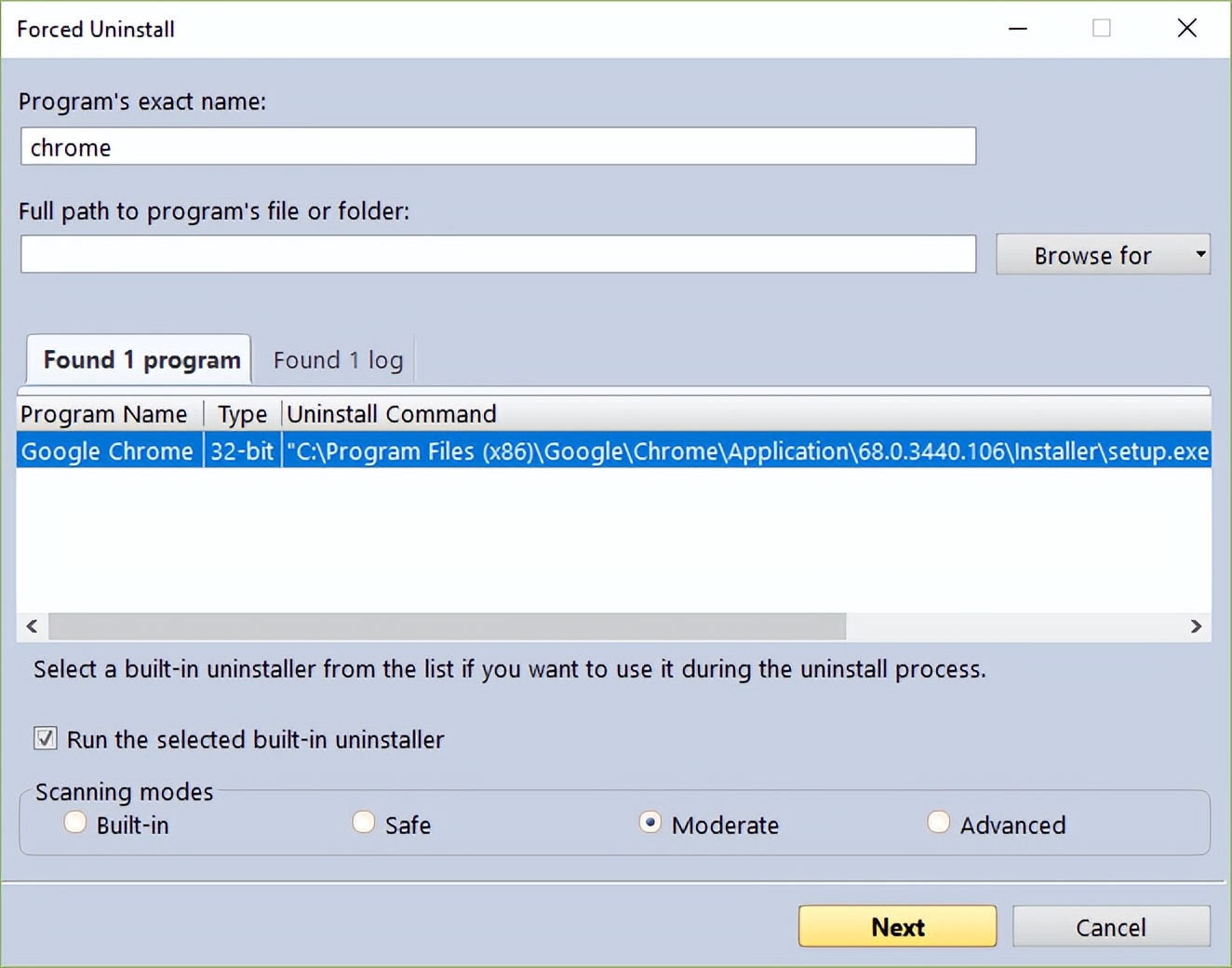Switch to the Found 1 log tab
1232x968 pixels.
point(337,359)
